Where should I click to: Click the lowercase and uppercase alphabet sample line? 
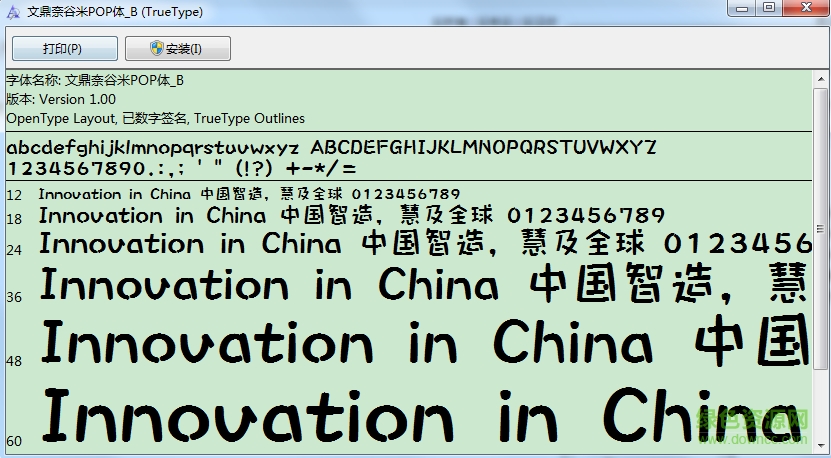pos(332,147)
